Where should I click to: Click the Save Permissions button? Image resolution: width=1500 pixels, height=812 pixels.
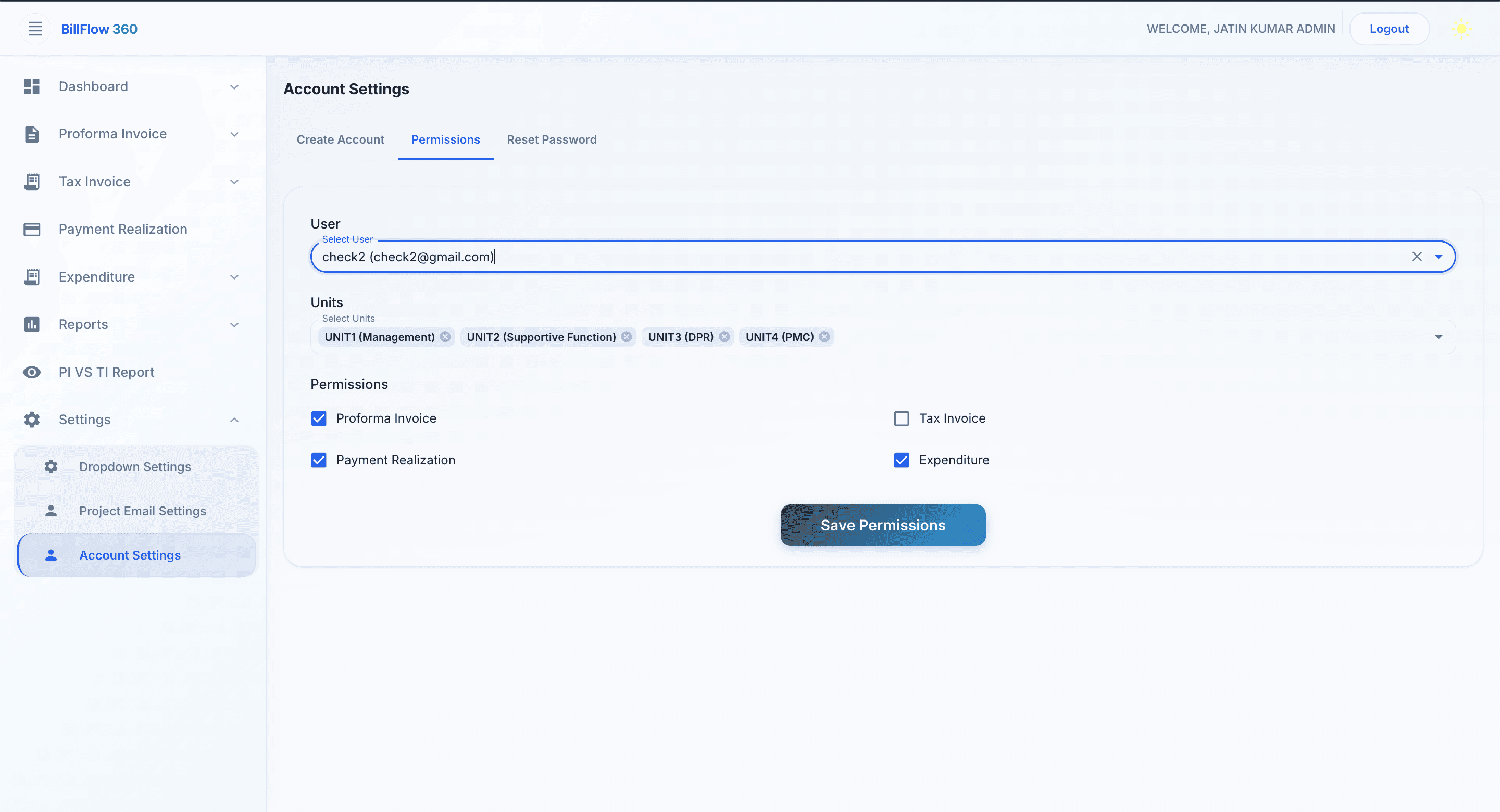click(883, 525)
